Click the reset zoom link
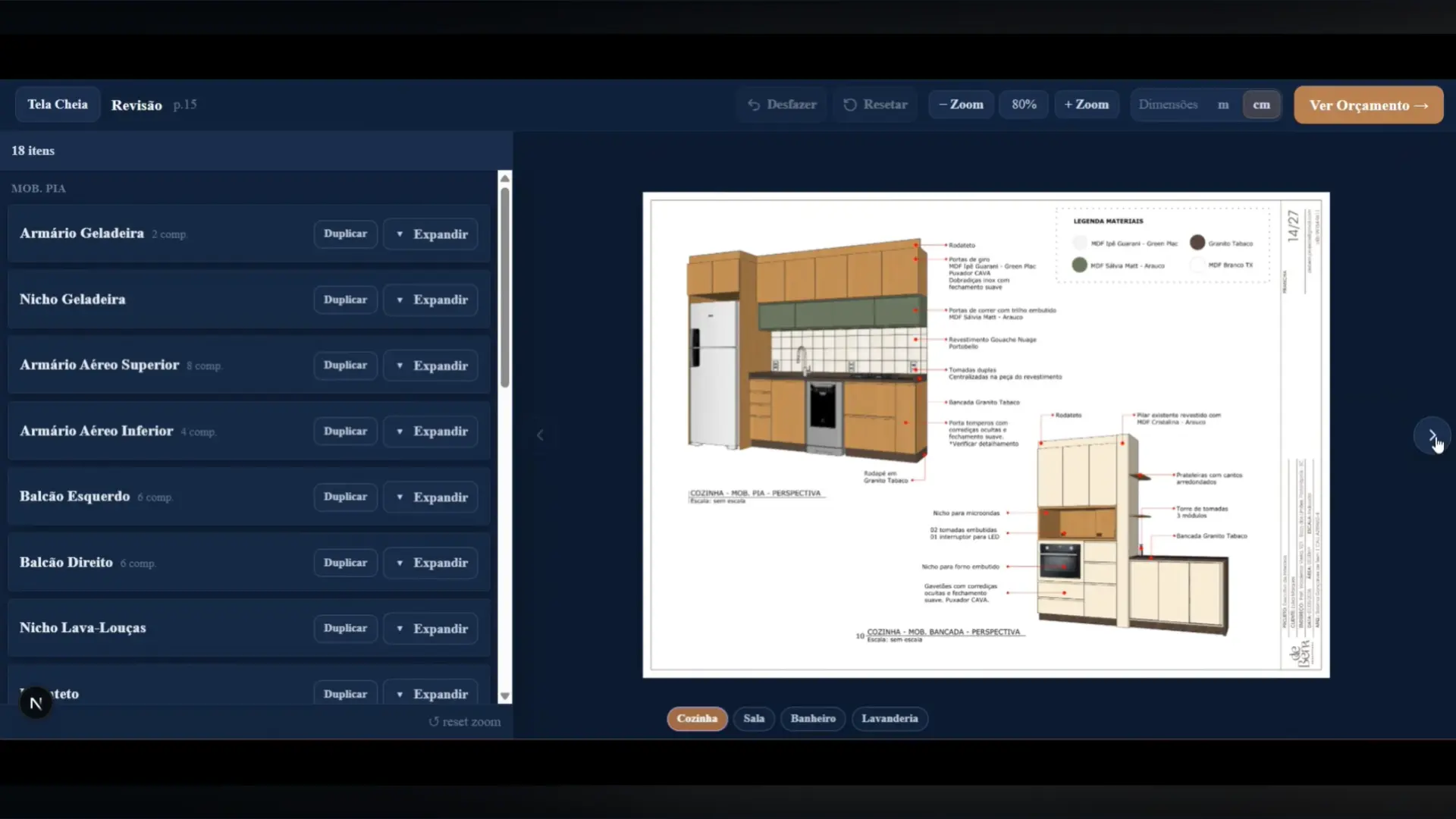The image size is (1456, 819). coord(464,722)
